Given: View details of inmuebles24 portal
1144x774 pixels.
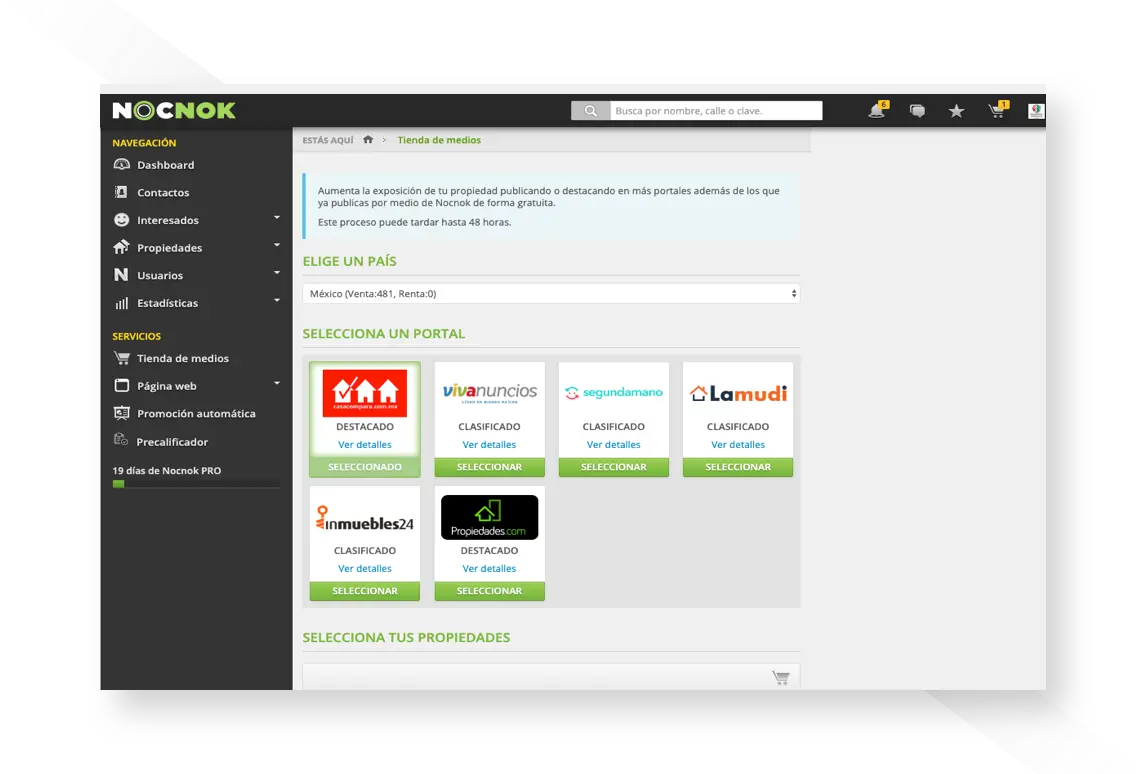Looking at the screenshot, I should pyautogui.click(x=365, y=568).
